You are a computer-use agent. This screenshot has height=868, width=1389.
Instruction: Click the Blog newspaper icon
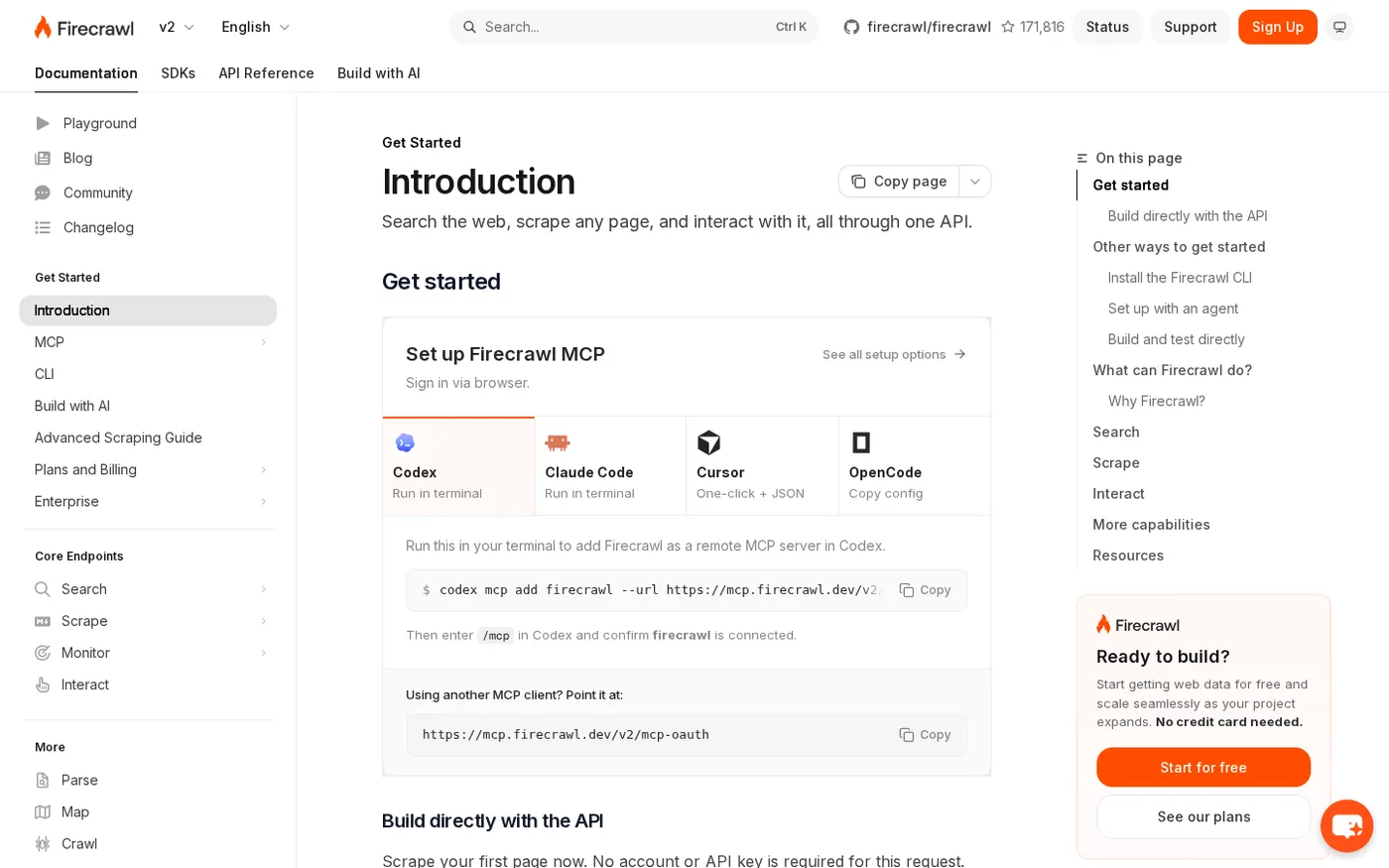point(43,158)
